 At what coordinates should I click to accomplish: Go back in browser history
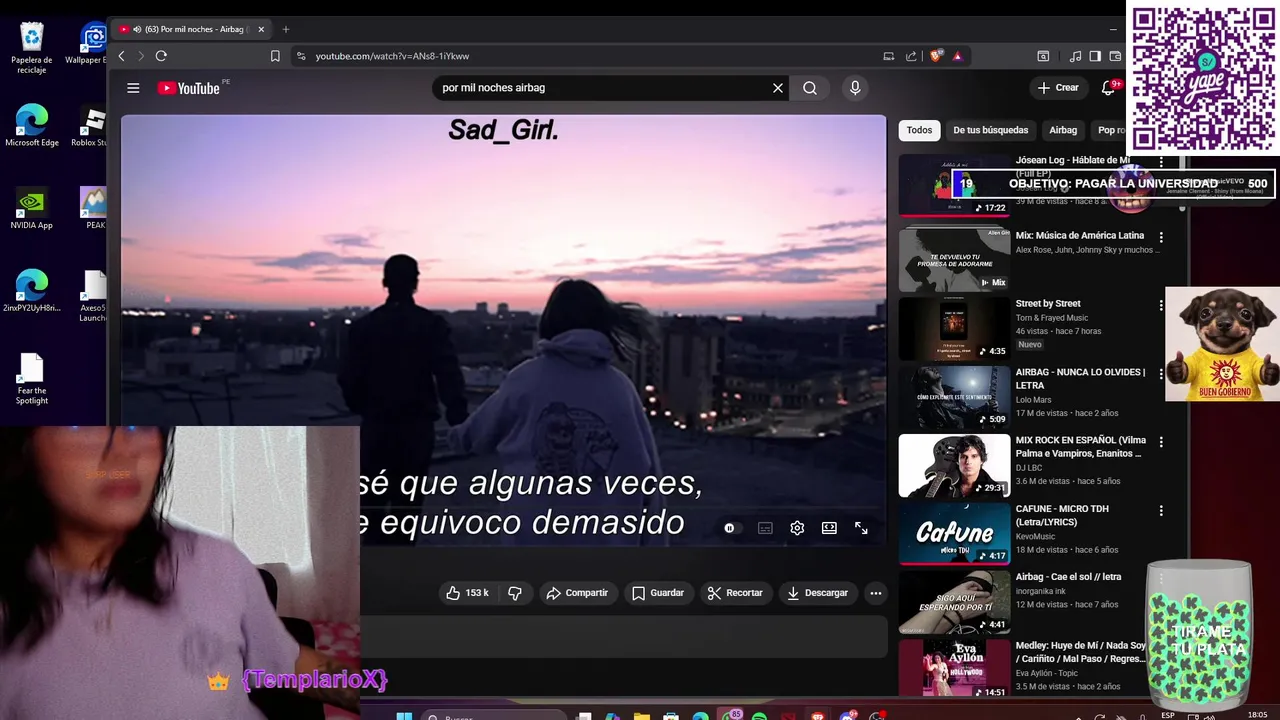122,56
